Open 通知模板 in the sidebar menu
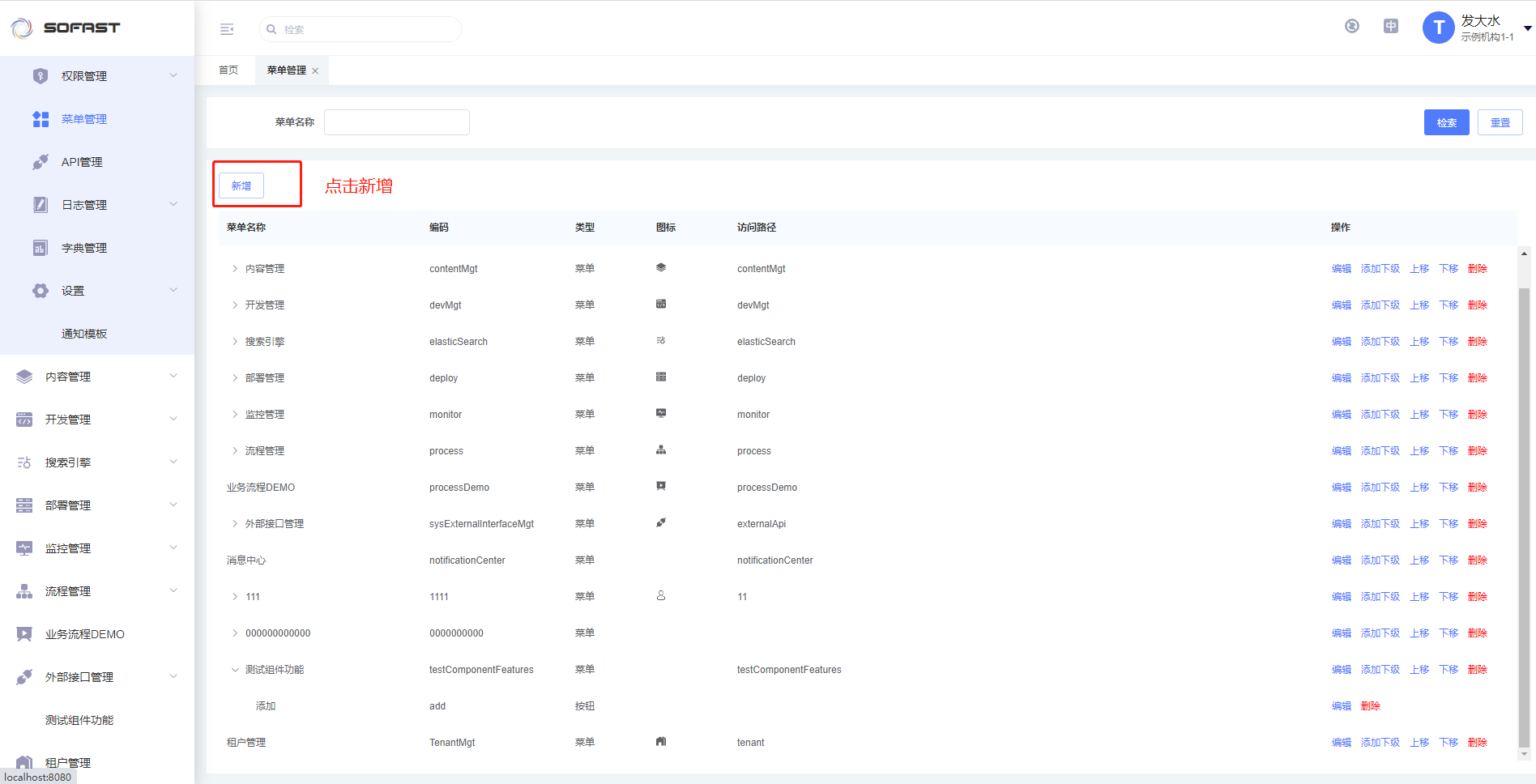 pos(84,334)
